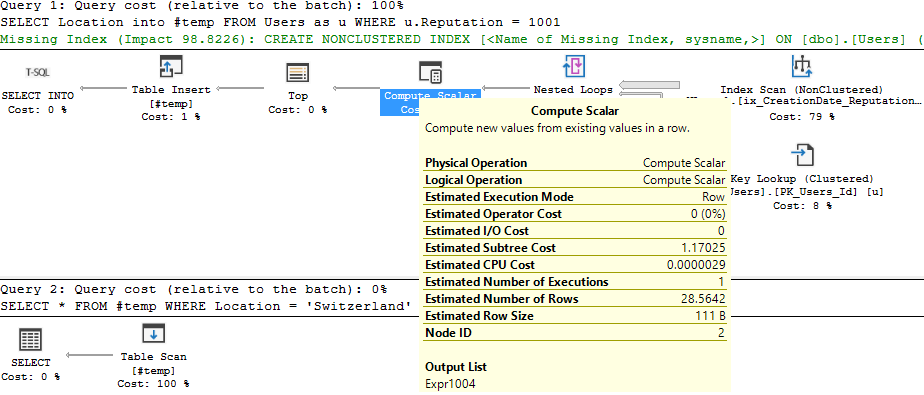Click the thick arrow into Nested Loops

tap(650, 85)
